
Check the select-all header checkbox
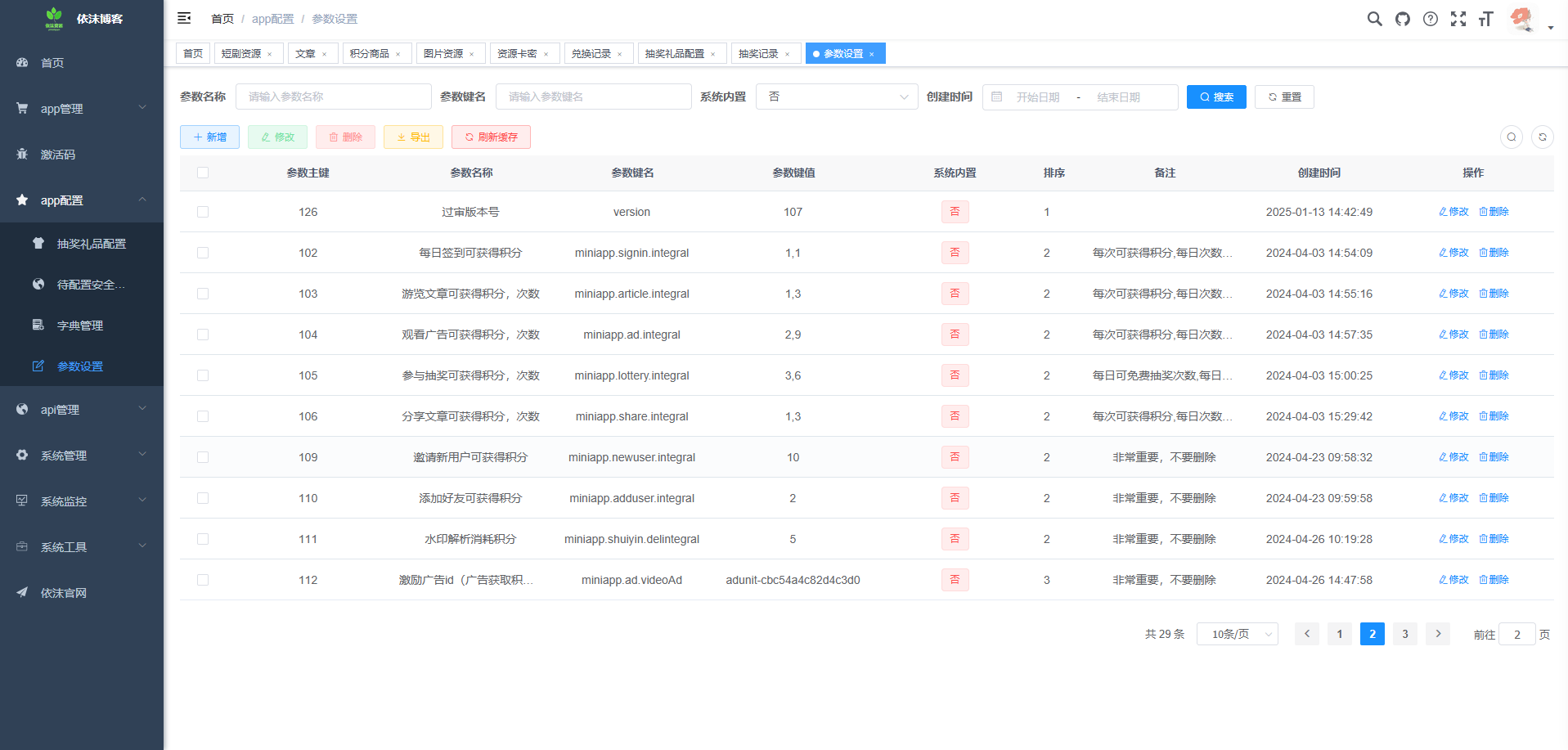203,173
